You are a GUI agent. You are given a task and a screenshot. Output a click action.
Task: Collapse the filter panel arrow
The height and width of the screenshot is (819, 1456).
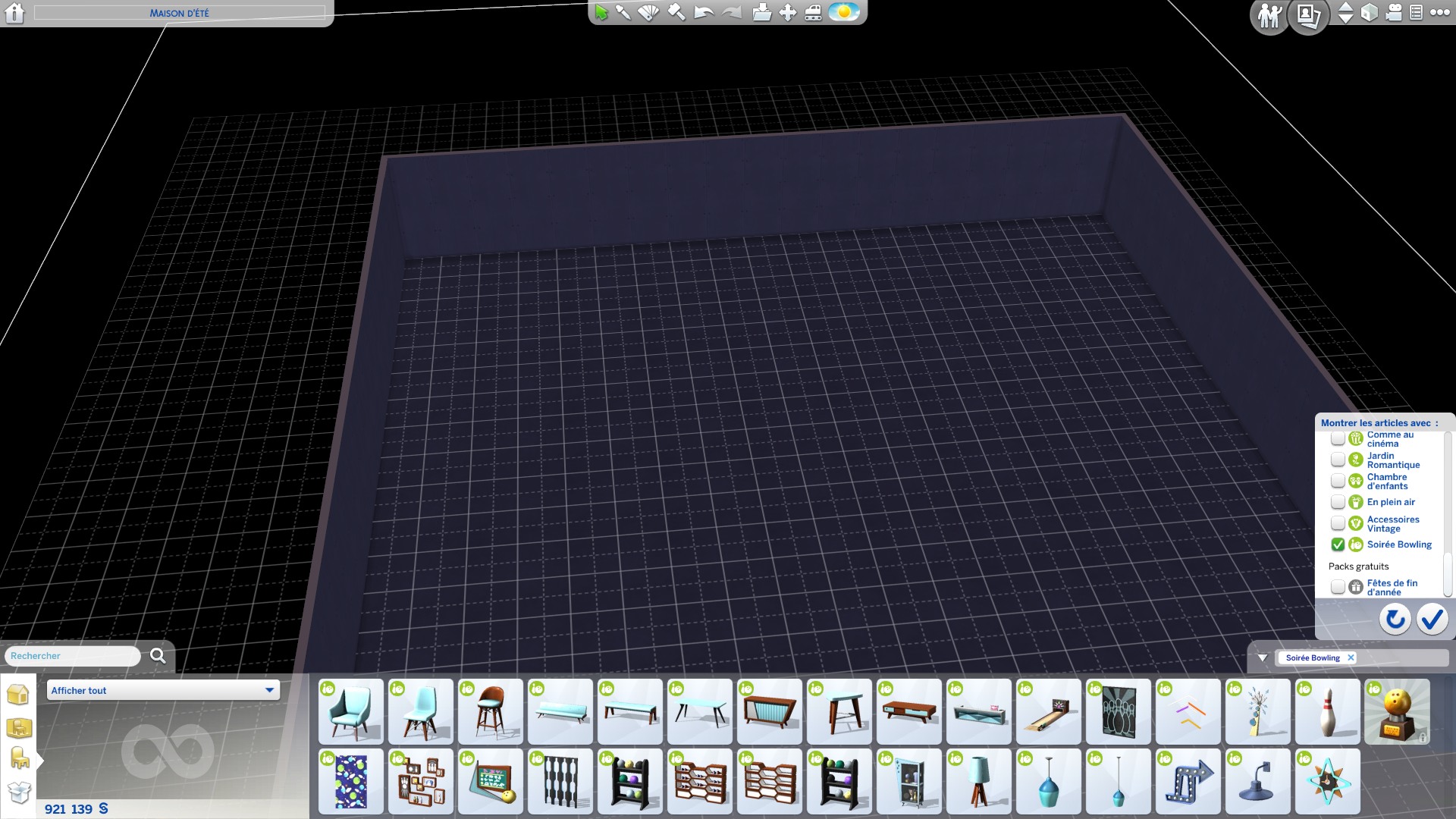click(x=1263, y=657)
